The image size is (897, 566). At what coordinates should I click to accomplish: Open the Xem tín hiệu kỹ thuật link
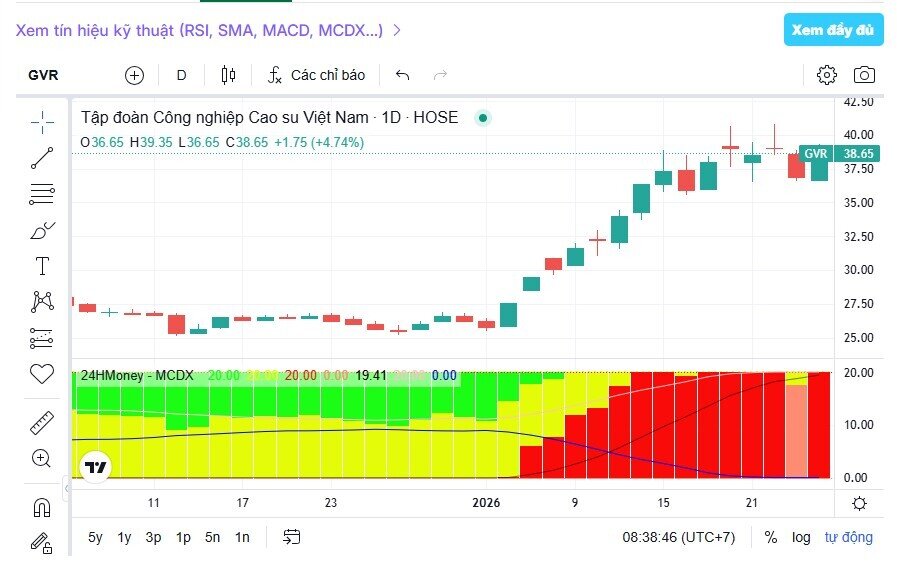(x=208, y=30)
